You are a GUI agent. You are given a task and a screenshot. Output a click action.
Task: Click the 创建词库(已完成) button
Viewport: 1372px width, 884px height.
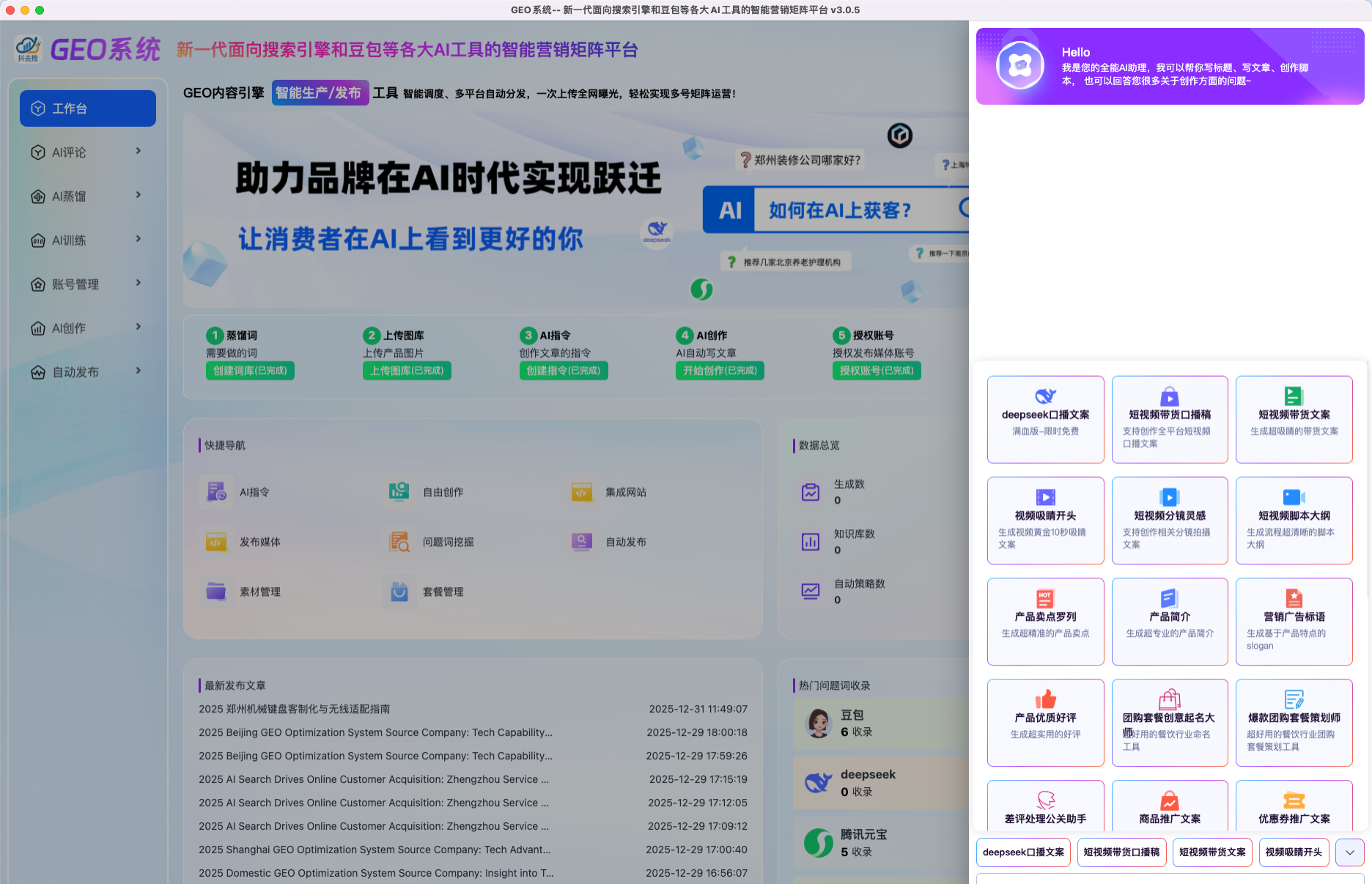[250, 371]
